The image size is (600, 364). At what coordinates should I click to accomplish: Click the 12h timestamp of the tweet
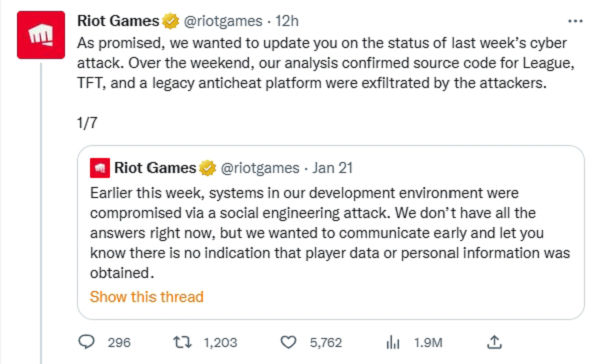click(x=287, y=21)
